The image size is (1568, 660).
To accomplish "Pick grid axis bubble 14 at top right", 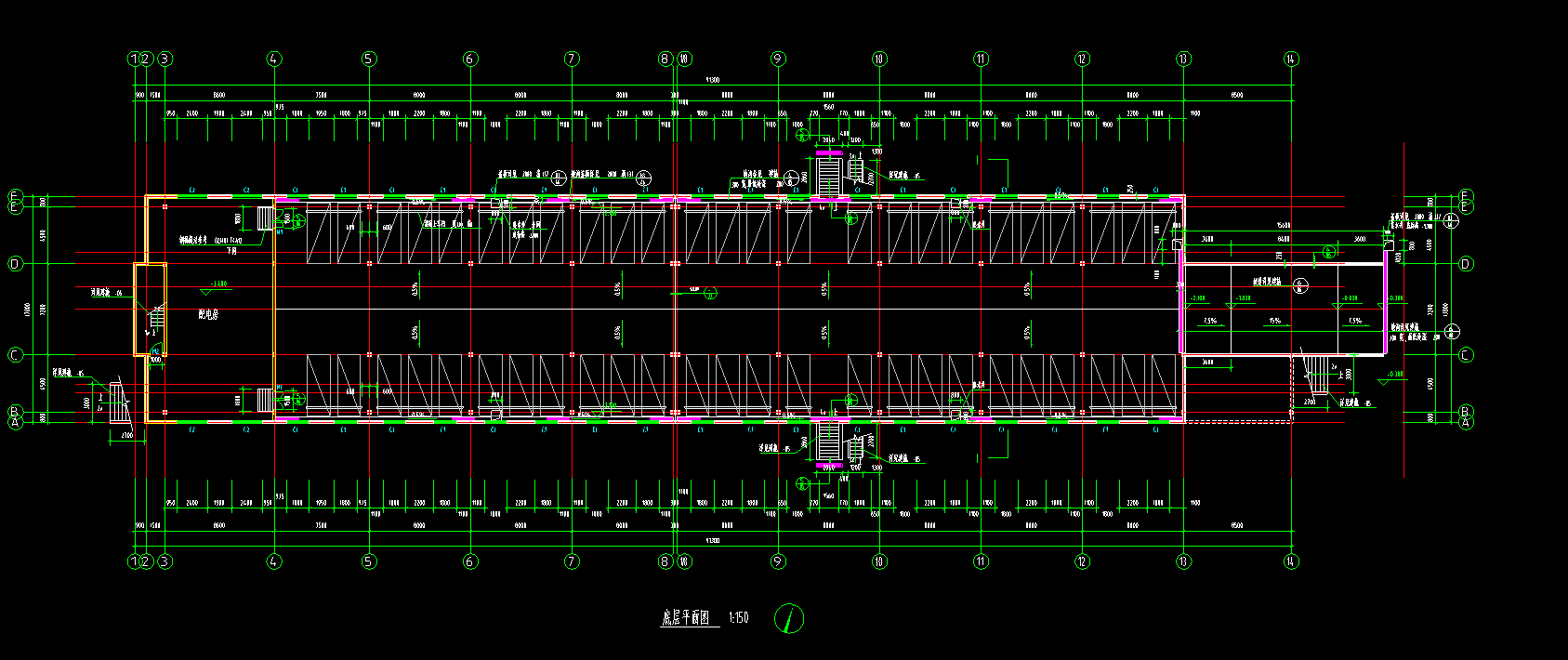I will 1291,59.
